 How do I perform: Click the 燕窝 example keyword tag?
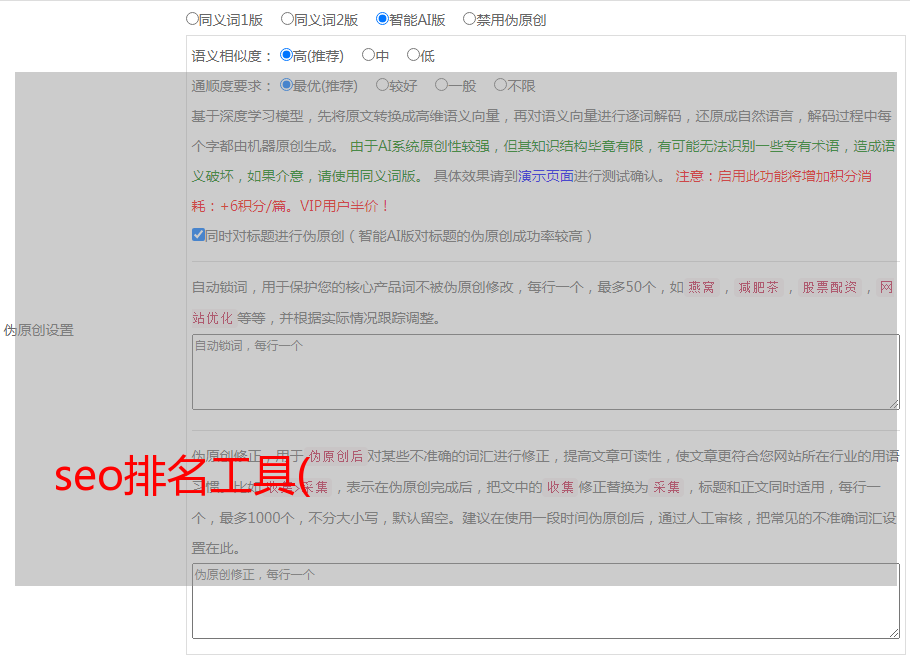tap(702, 288)
